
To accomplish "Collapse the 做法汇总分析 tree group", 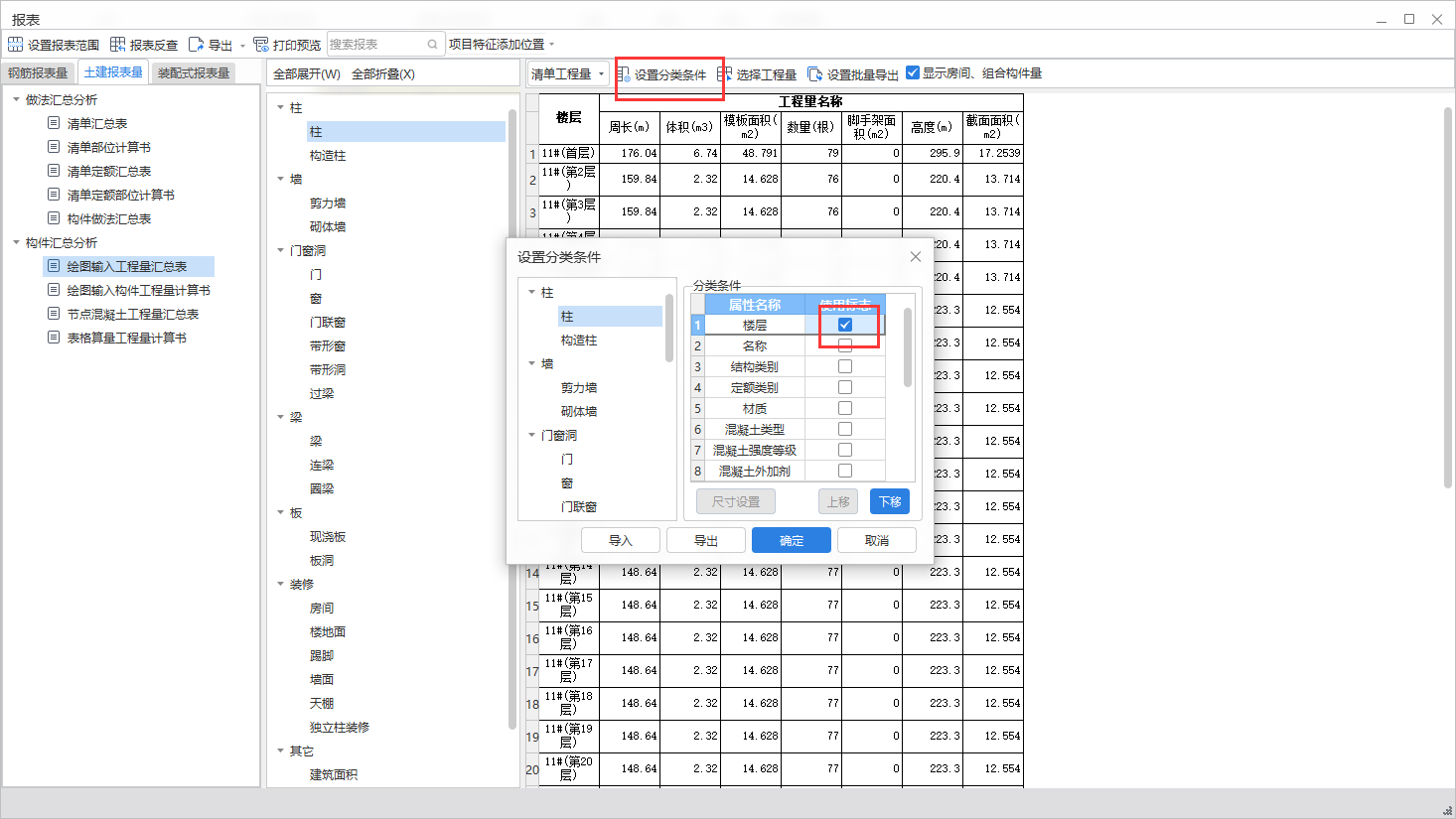I will click(x=16, y=99).
